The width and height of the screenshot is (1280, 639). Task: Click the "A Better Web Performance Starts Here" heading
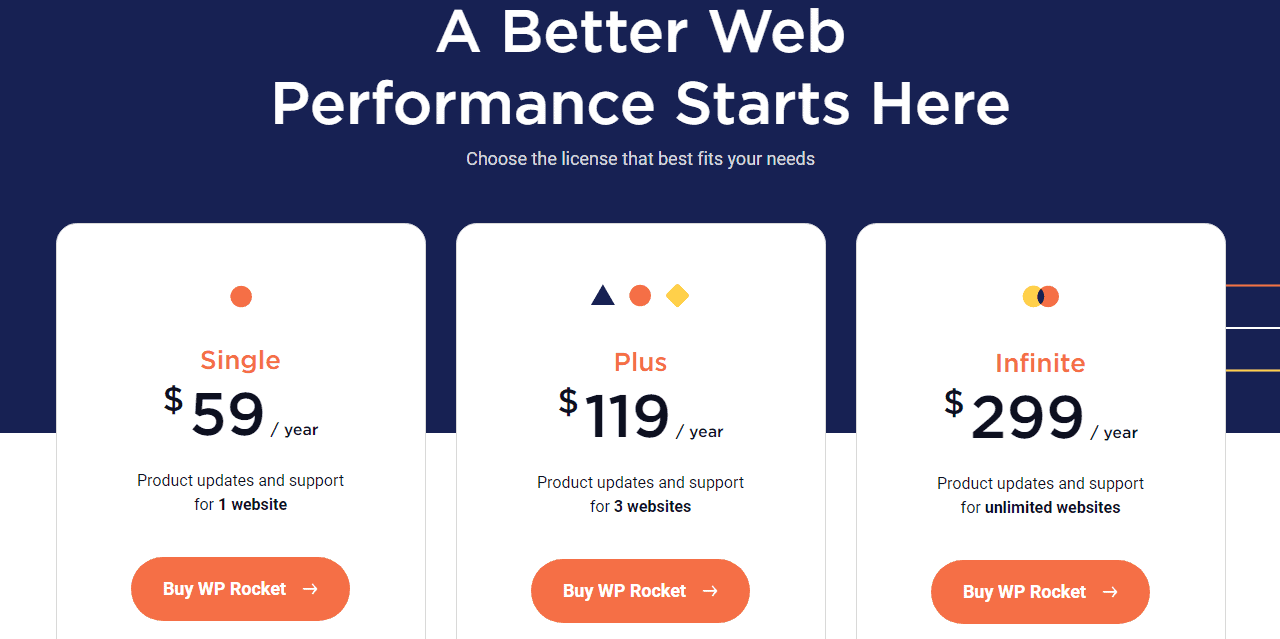coord(640,68)
